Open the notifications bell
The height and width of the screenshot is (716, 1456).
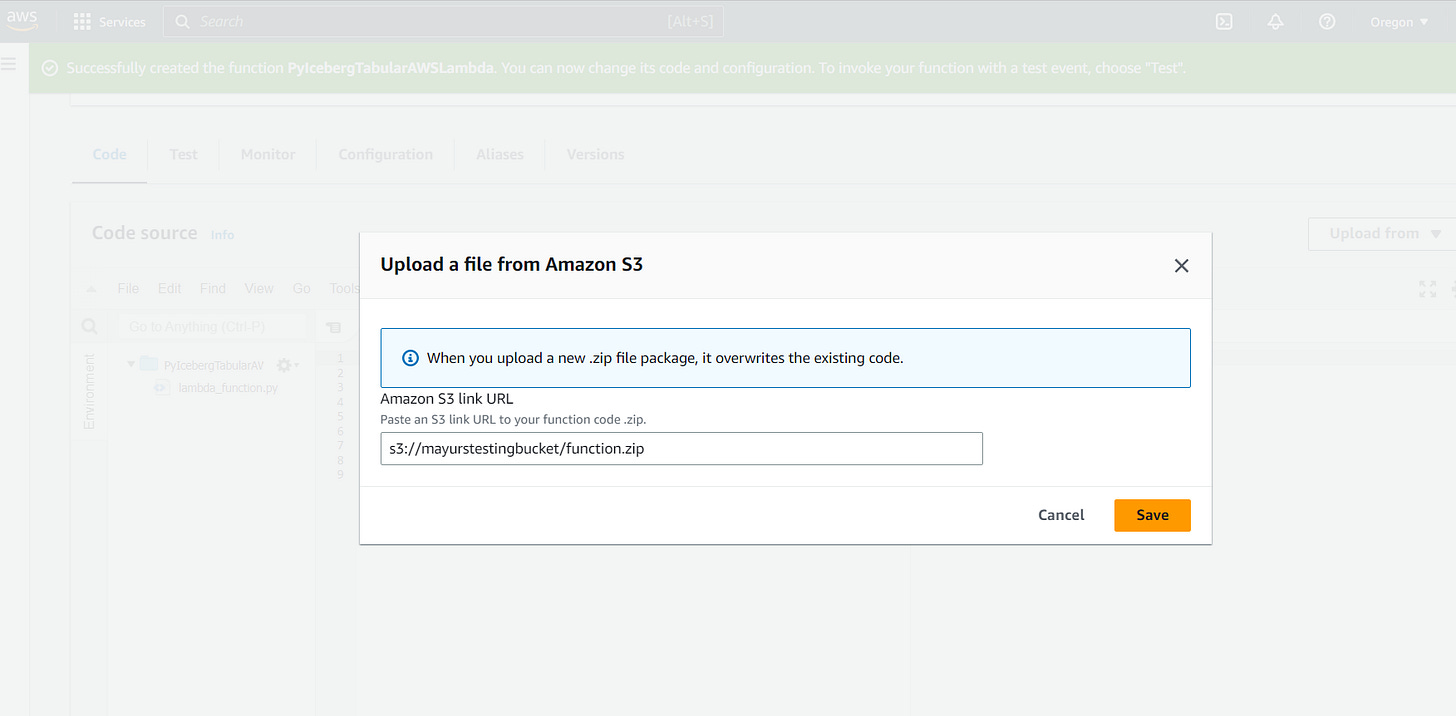(x=1275, y=21)
